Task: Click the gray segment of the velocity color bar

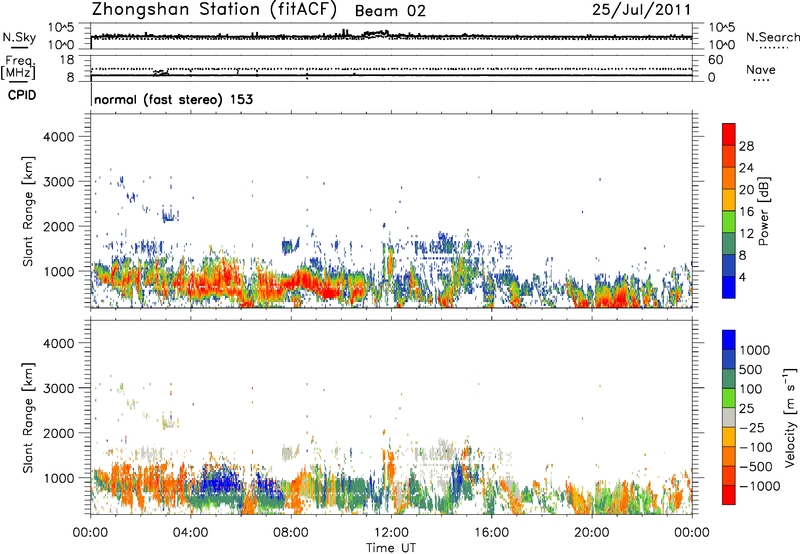Action: [x=729, y=418]
